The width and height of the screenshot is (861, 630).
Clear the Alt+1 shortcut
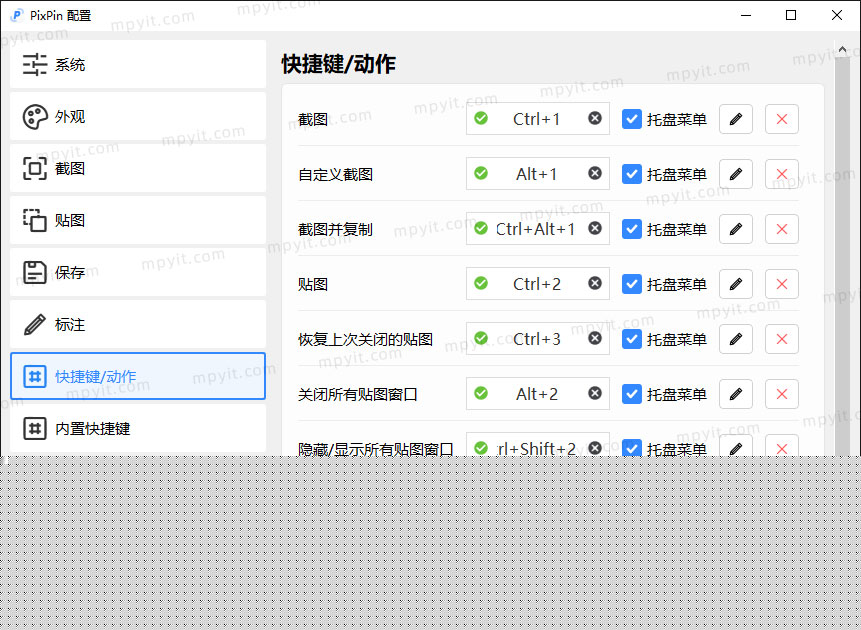(595, 174)
